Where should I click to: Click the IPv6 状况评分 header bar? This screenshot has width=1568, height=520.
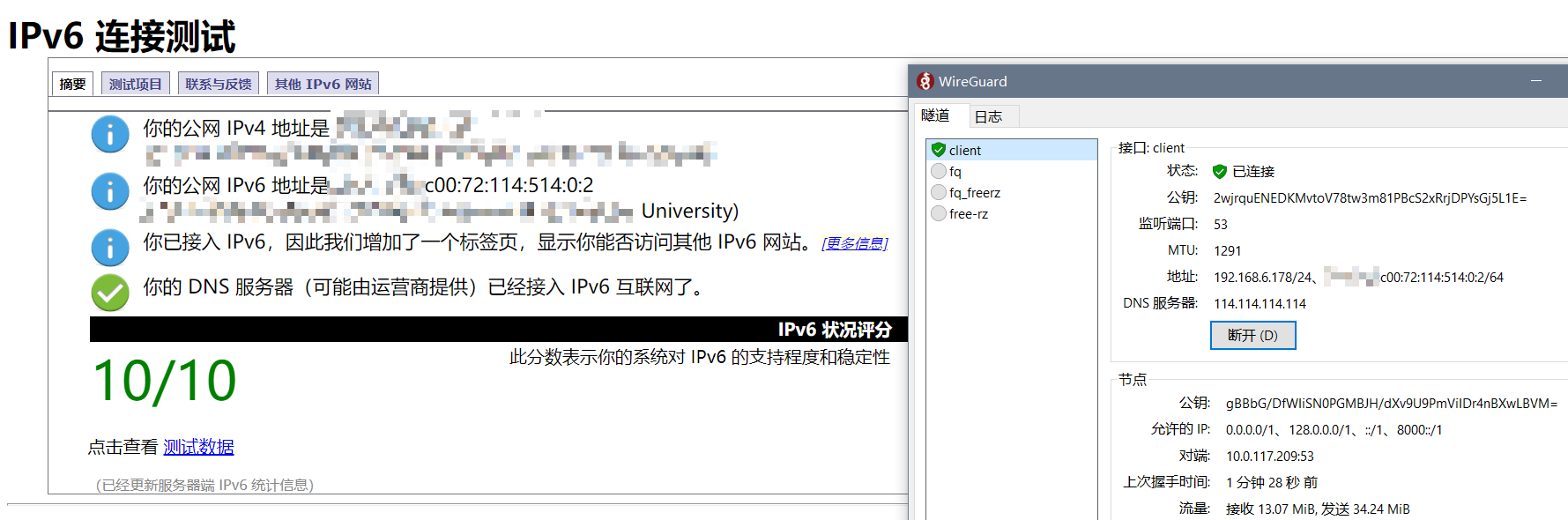[499, 330]
